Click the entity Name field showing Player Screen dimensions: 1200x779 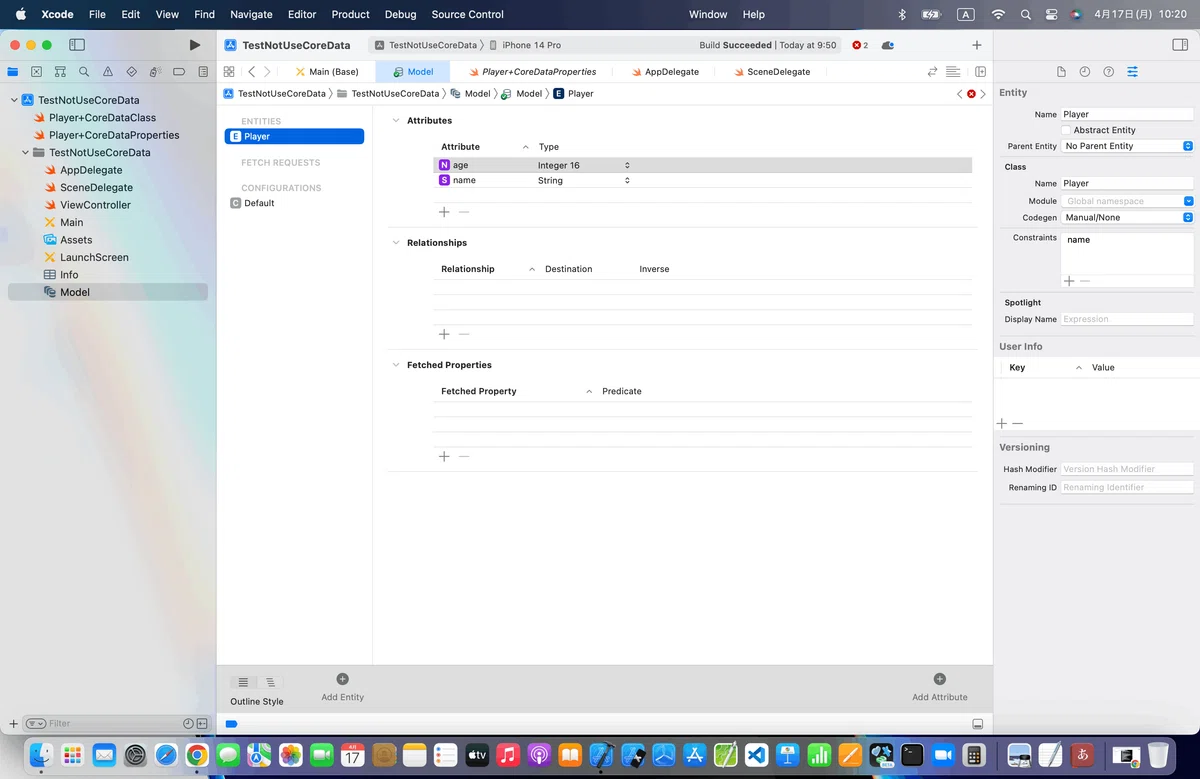[x=1127, y=114]
